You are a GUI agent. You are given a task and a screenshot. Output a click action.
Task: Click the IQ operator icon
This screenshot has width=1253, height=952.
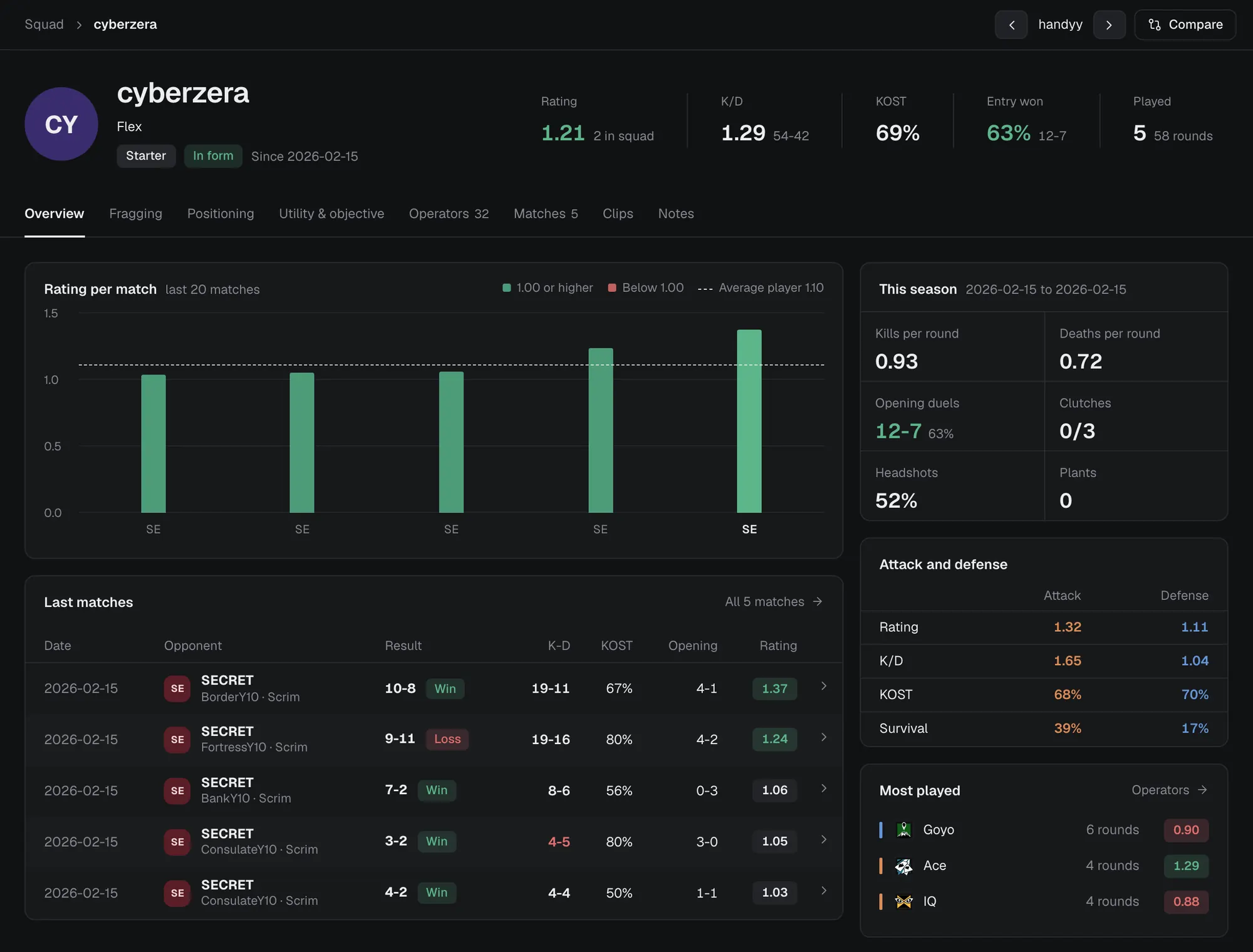click(903, 901)
